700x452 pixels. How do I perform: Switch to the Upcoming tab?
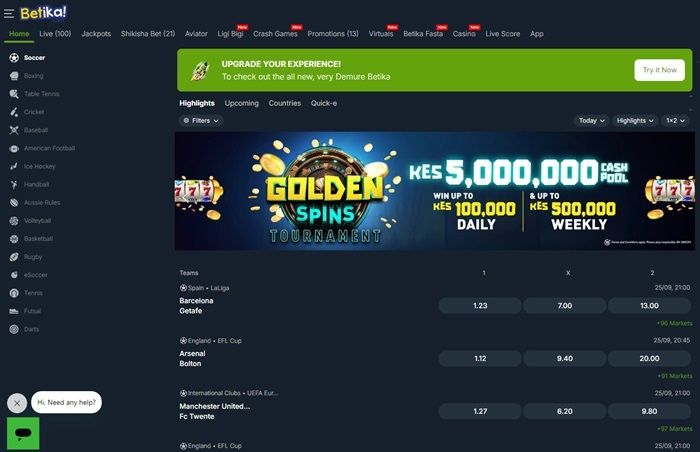click(242, 103)
